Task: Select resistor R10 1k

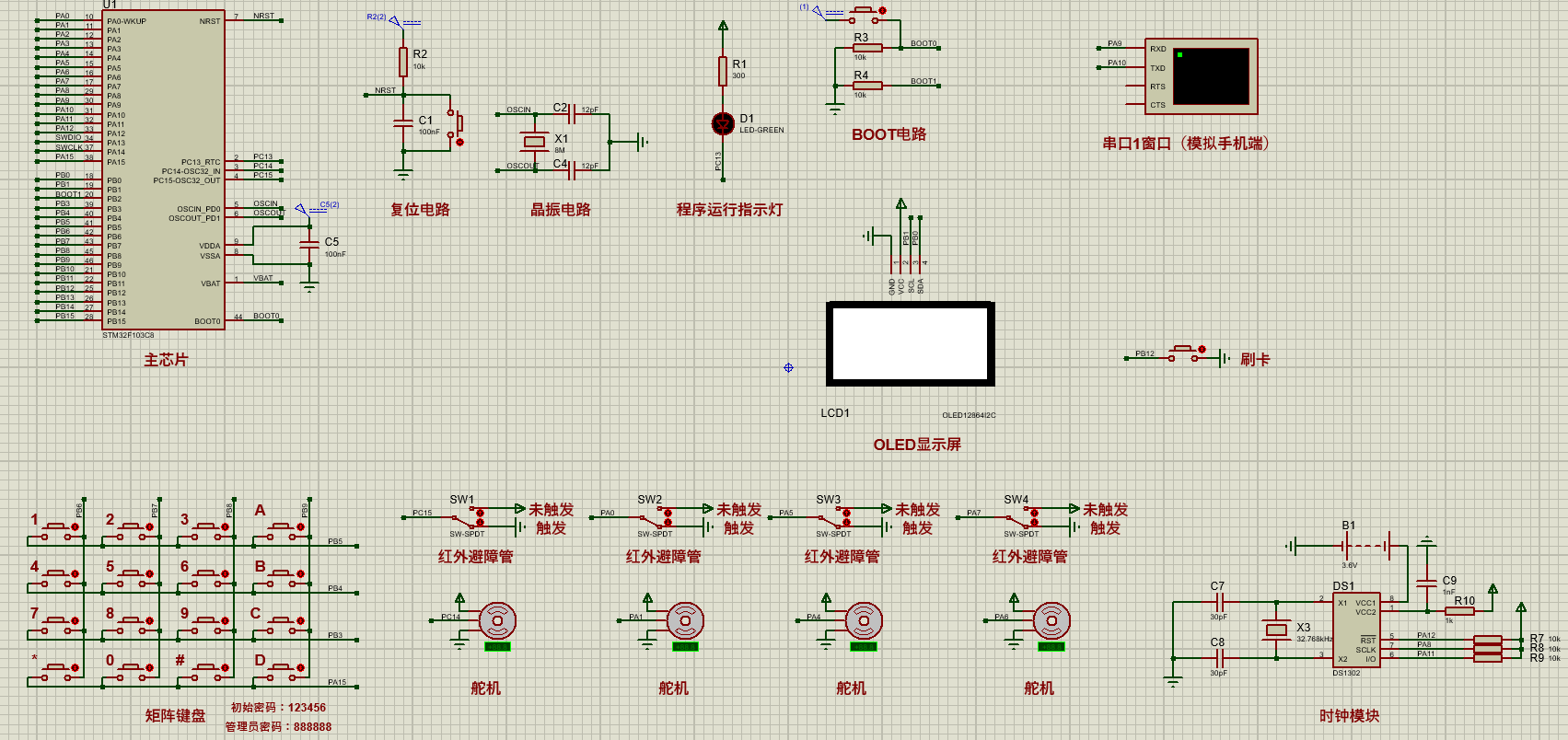Action: pyautogui.click(x=1459, y=611)
